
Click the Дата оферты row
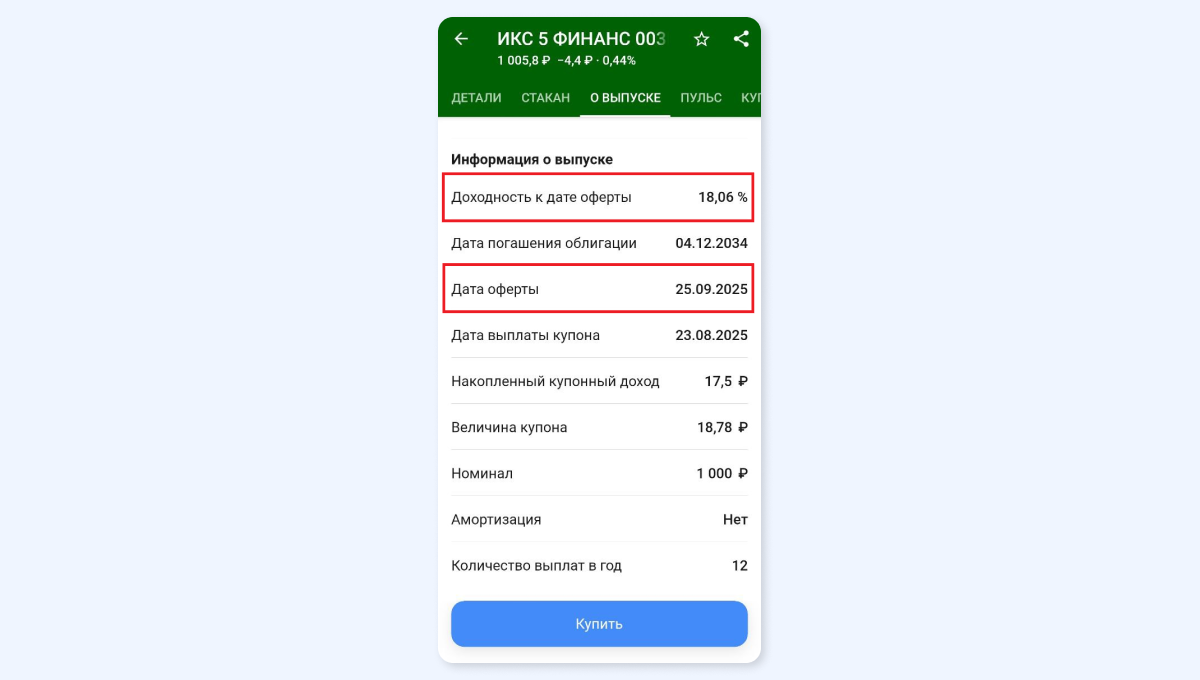tap(599, 289)
